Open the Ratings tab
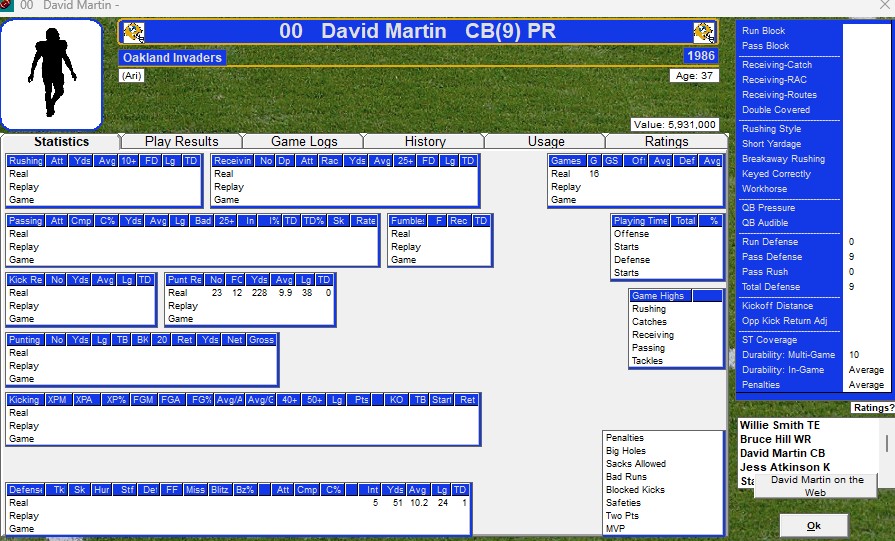895x541 pixels. coord(666,141)
